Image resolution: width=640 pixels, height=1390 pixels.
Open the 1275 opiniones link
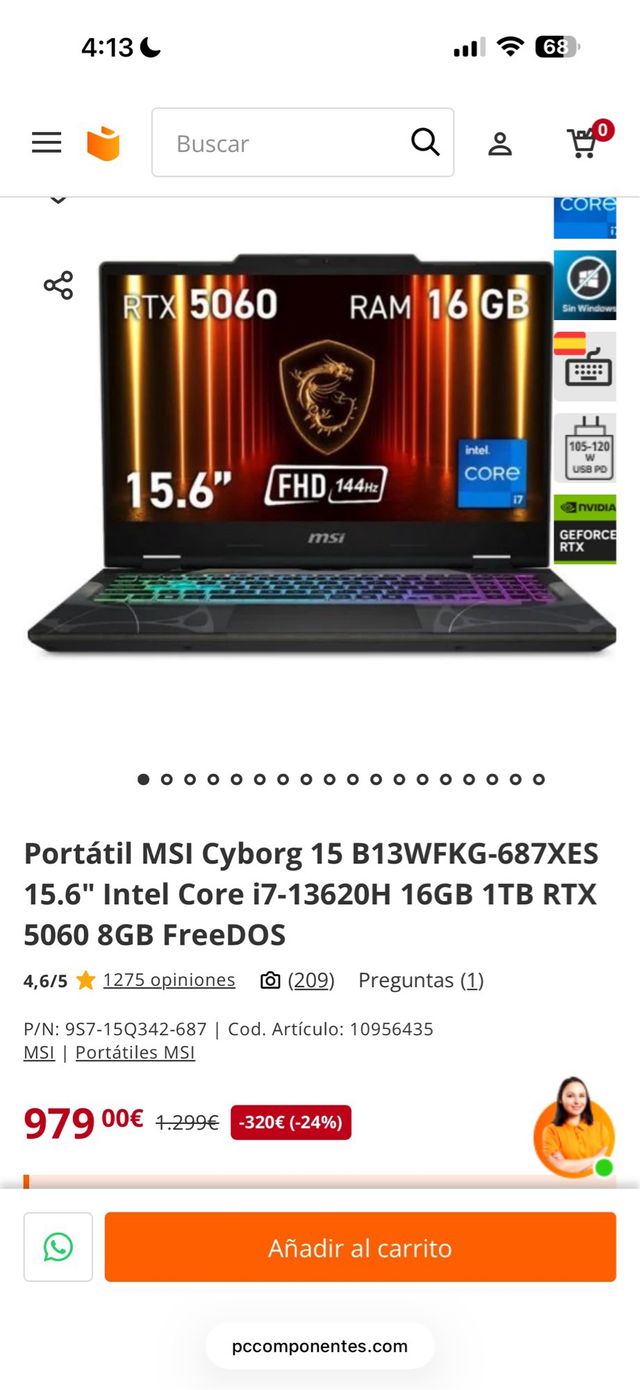(x=169, y=980)
